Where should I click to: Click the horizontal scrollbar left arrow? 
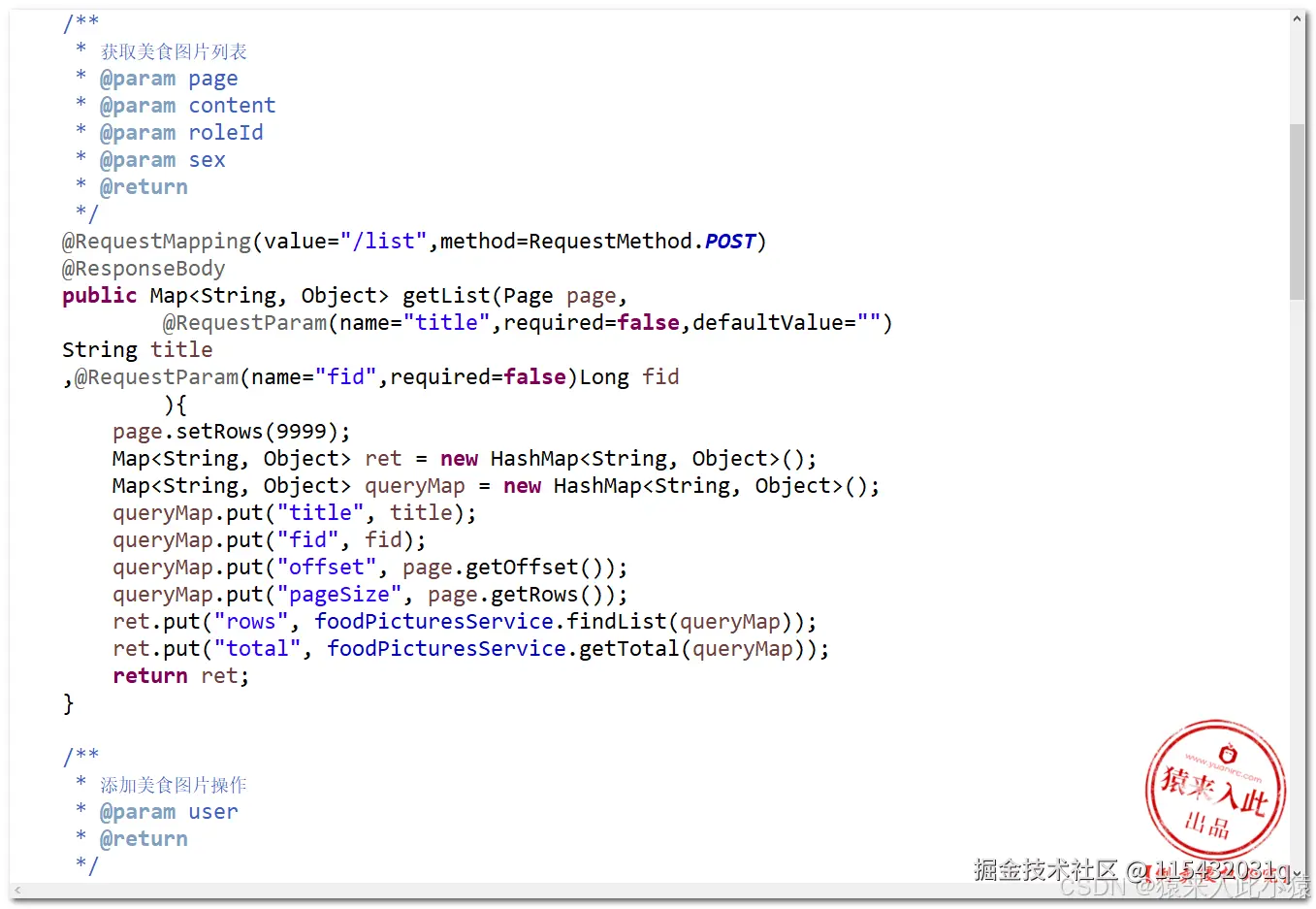coord(17,890)
